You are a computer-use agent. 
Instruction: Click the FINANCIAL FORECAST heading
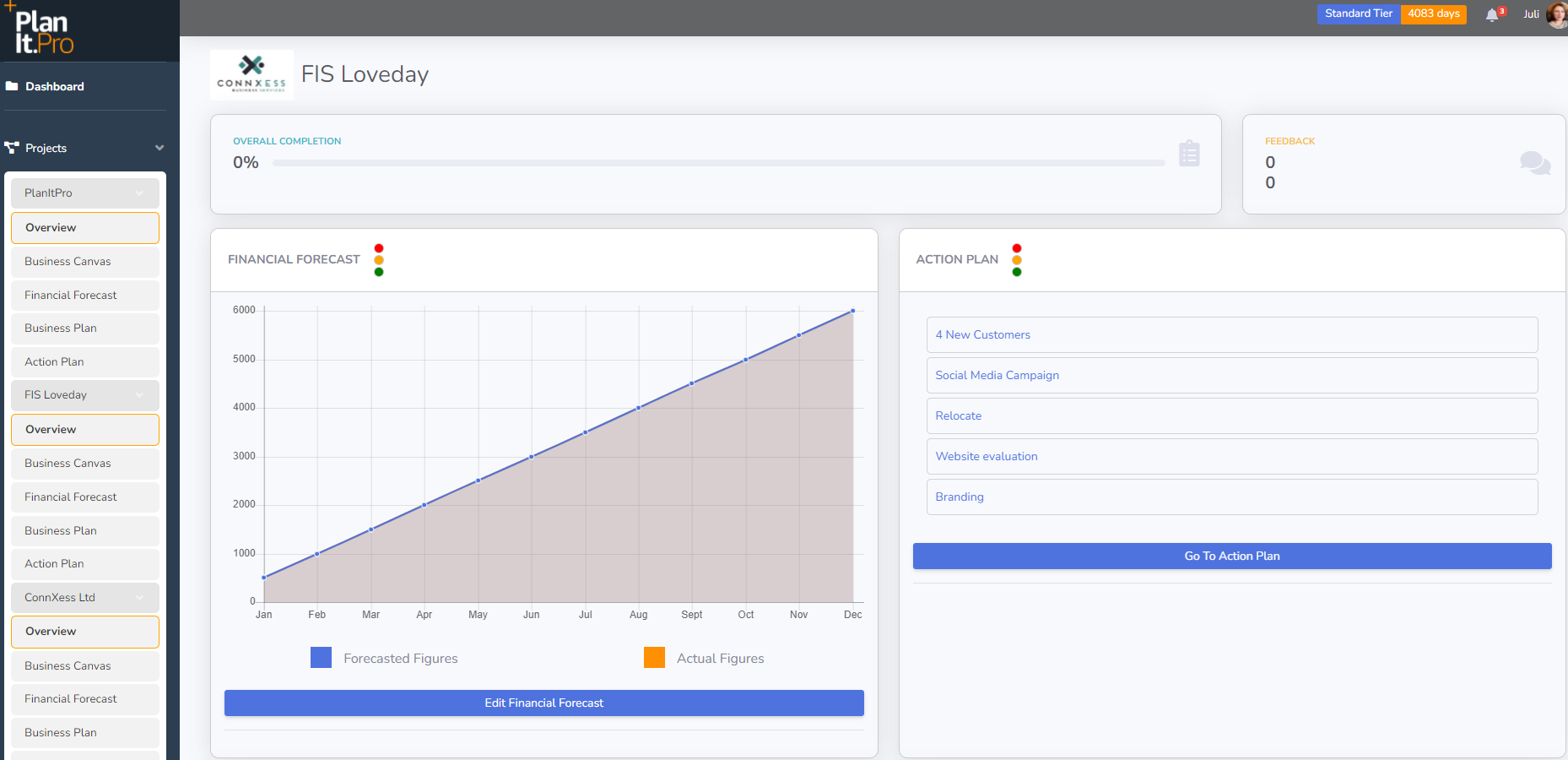(x=294, y=259)
